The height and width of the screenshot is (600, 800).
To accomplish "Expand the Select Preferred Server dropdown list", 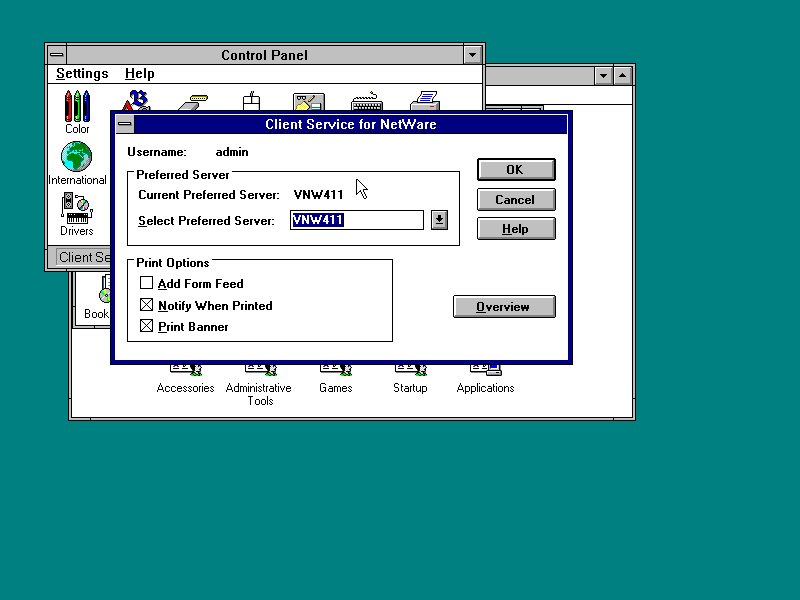I will pyautogui.click(x=439, y=220).
